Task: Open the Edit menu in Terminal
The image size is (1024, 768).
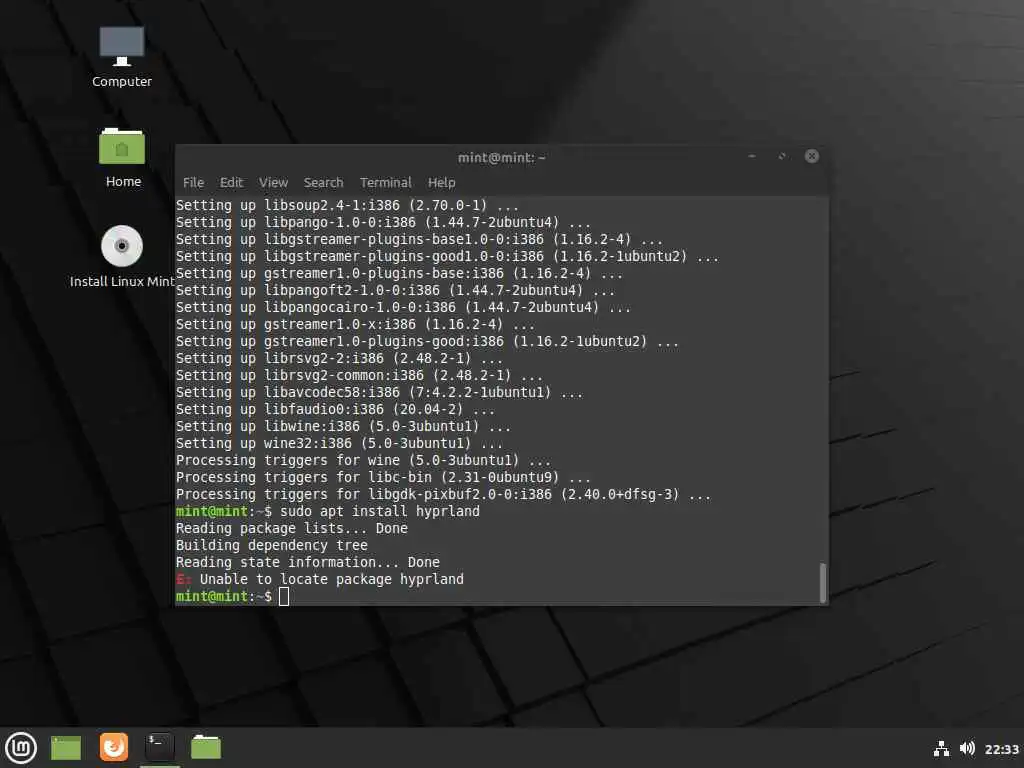Action: coord(231,183)
